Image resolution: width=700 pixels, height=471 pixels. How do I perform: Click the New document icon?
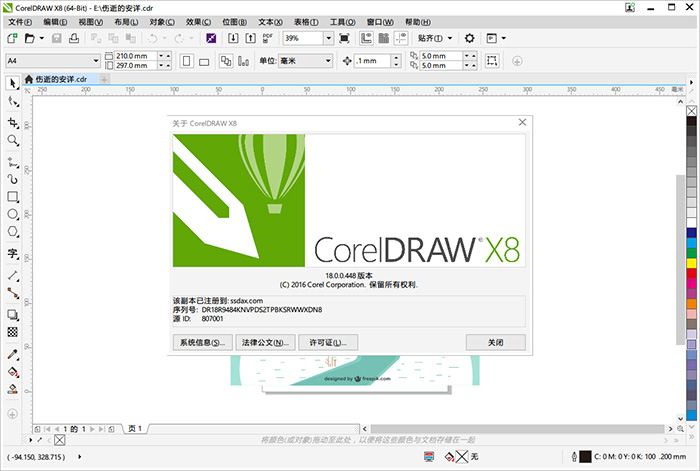[x=12, y=38]
